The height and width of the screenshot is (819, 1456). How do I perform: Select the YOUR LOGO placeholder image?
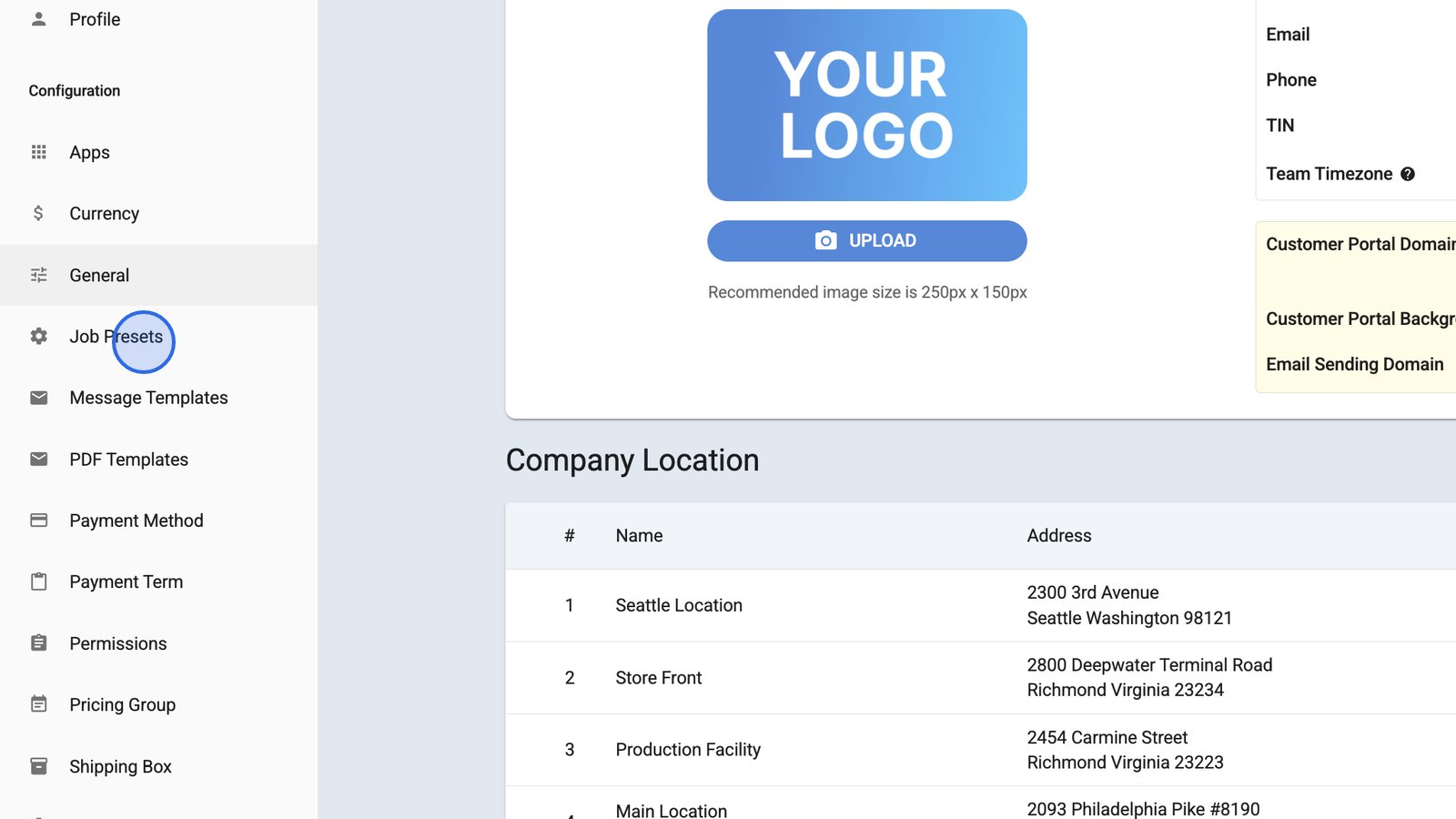(x=866, y=106)
